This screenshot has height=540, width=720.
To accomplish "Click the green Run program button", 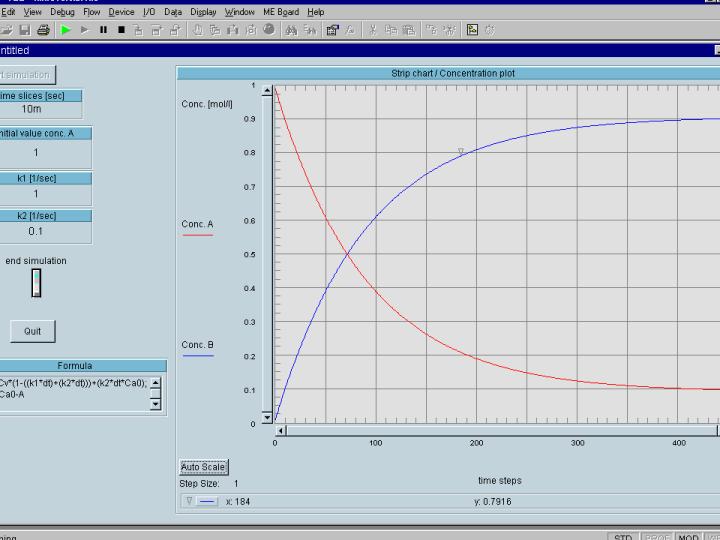I will pos(66,30).
